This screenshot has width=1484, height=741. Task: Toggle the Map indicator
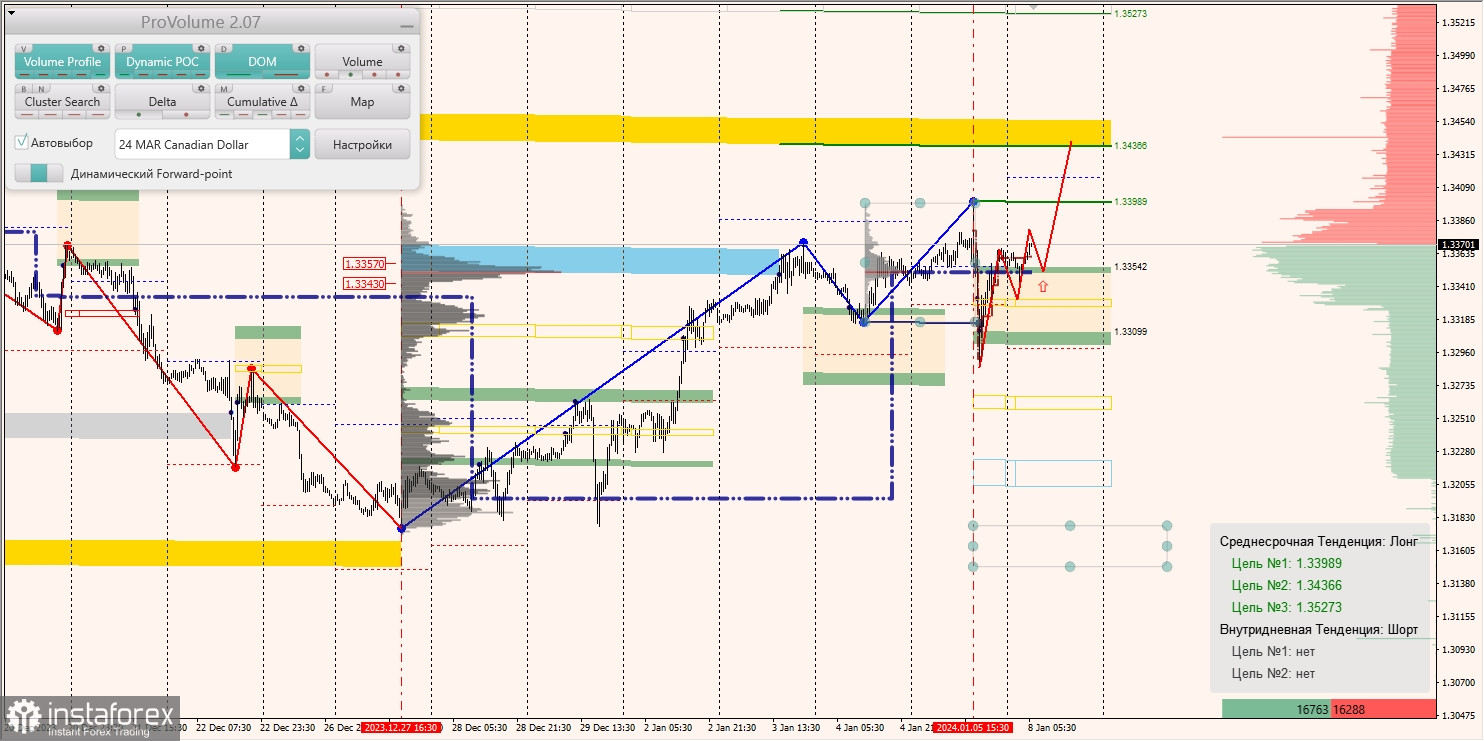(362, 102)
